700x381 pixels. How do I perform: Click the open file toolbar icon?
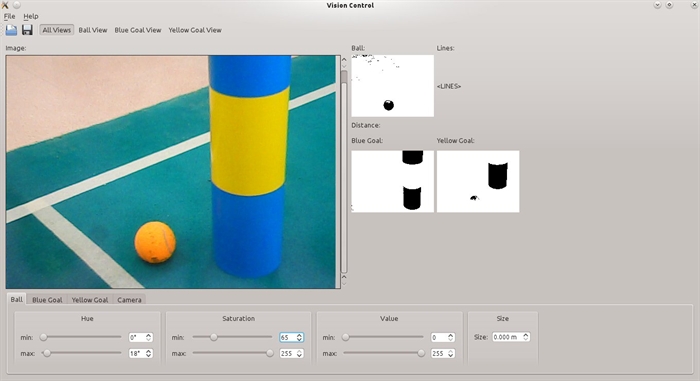pos(11,30)
